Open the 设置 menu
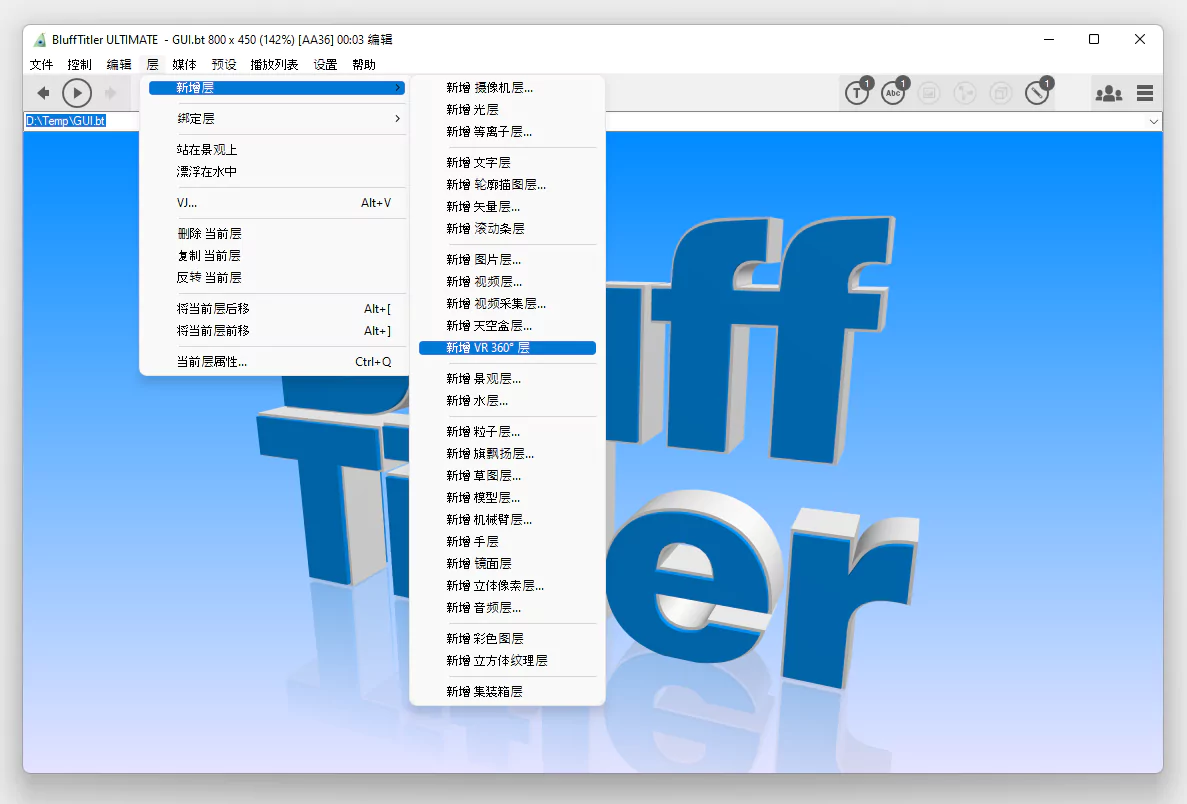 tap(326, 64)
